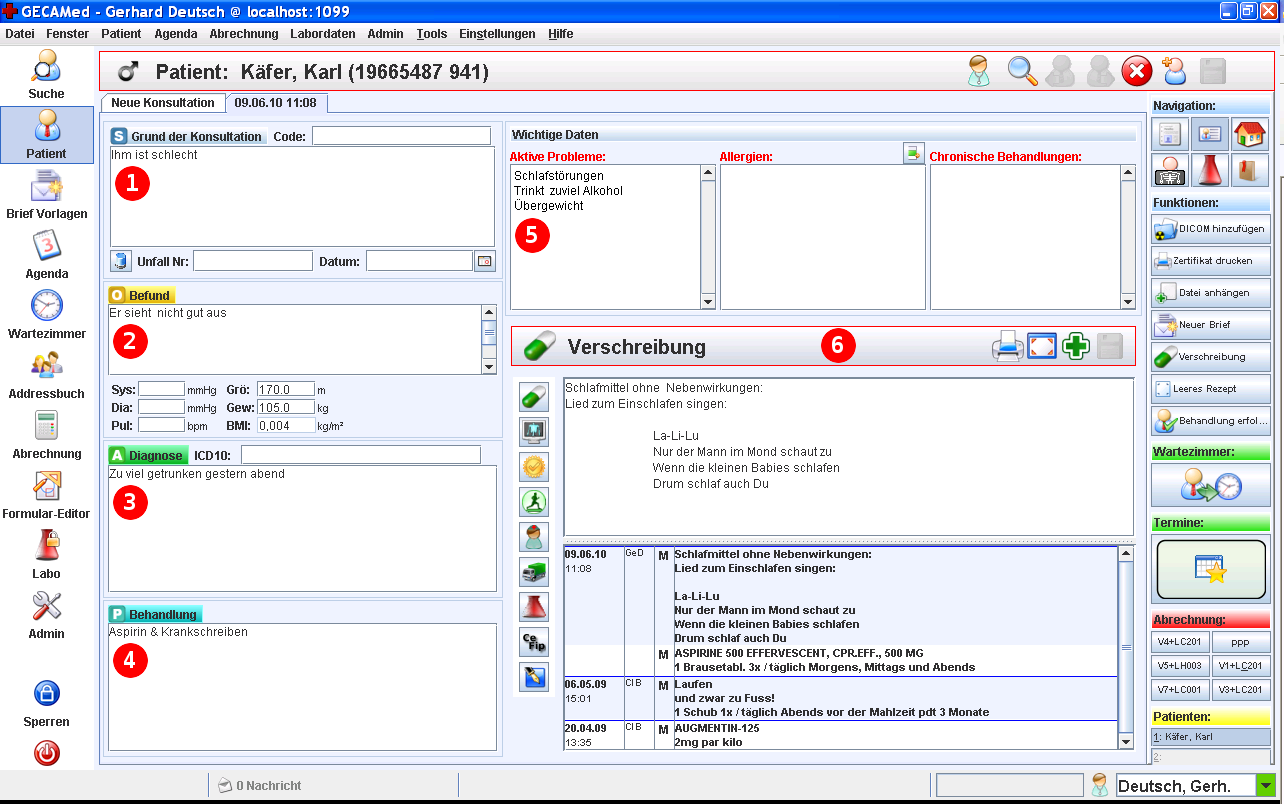Viewport: 1284px width, 804px height.
Task: Click the Zertifikat drucken button
Action: (1211, 261)
